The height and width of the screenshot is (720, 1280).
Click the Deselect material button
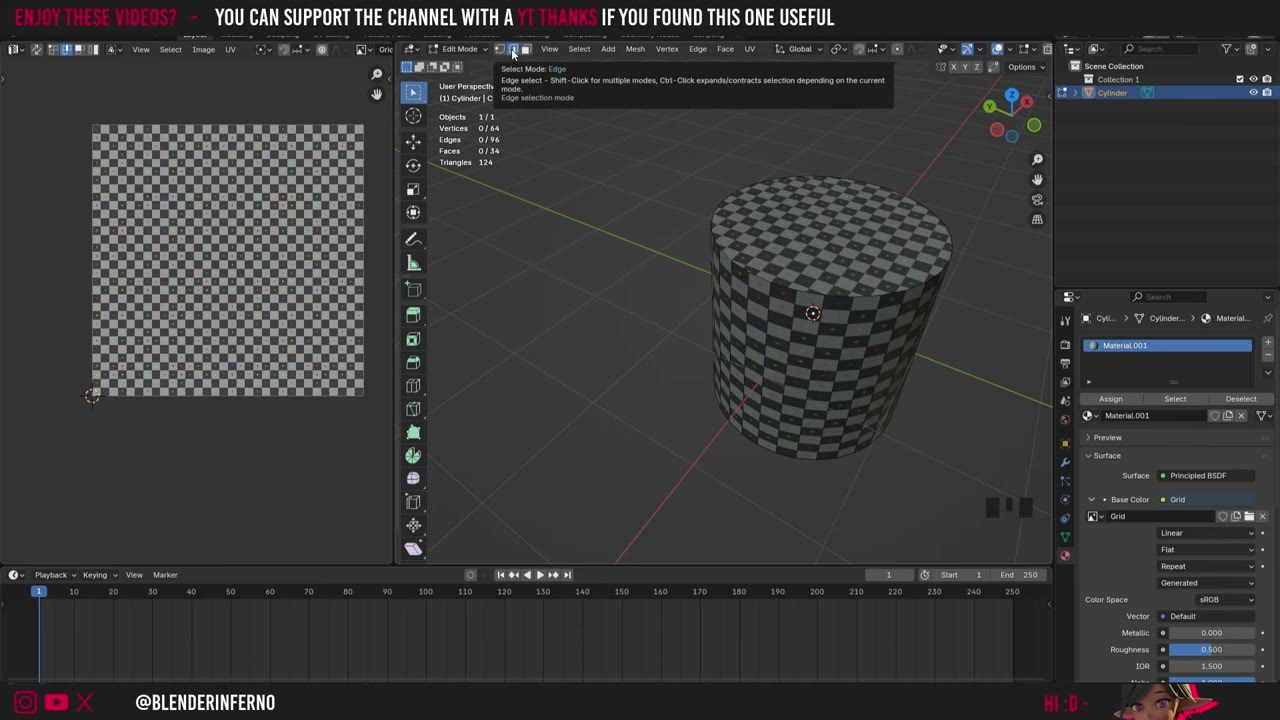pyautogui.click(x=1240, y=399)
